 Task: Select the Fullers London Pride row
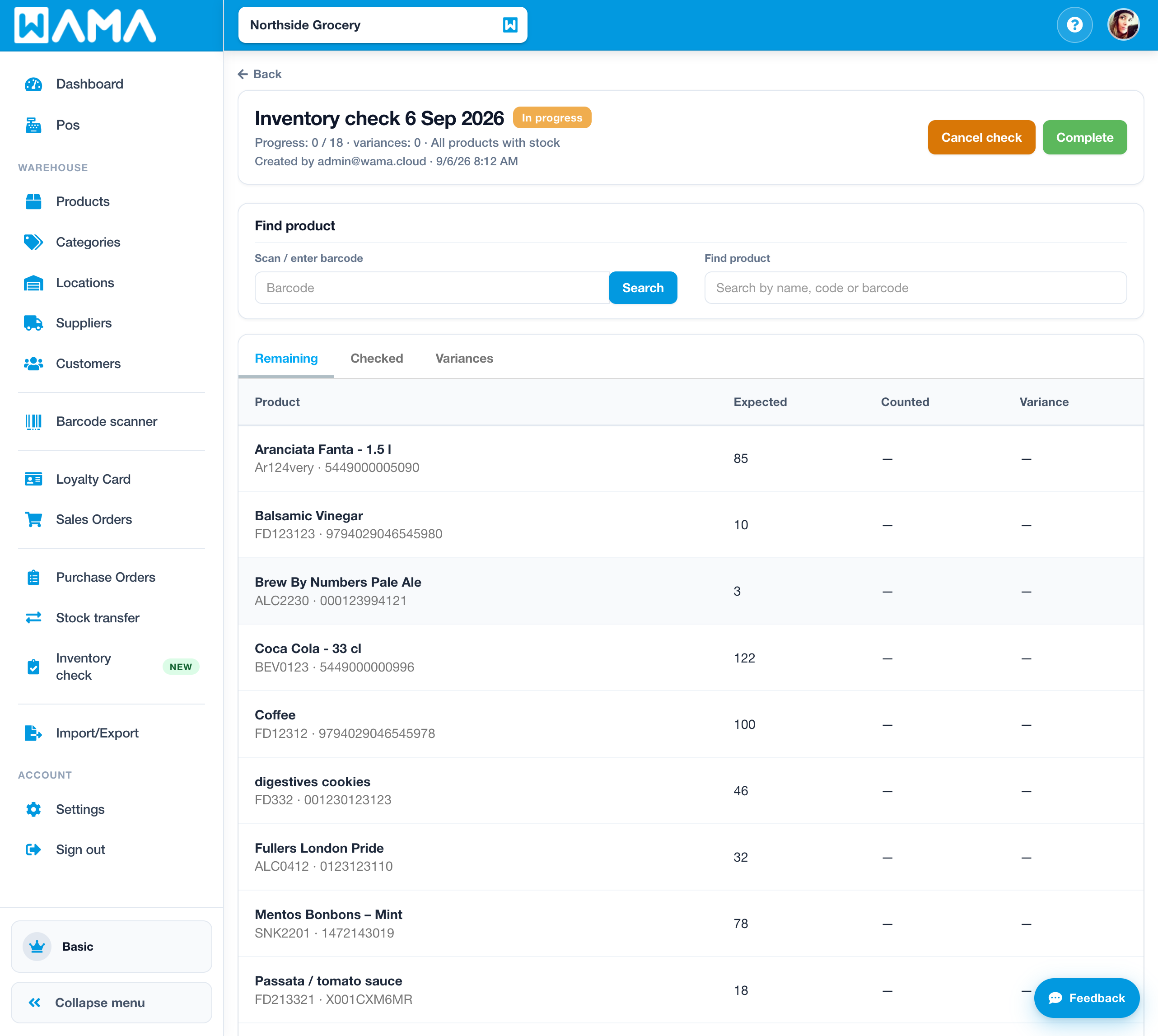[x=691, y=857]
